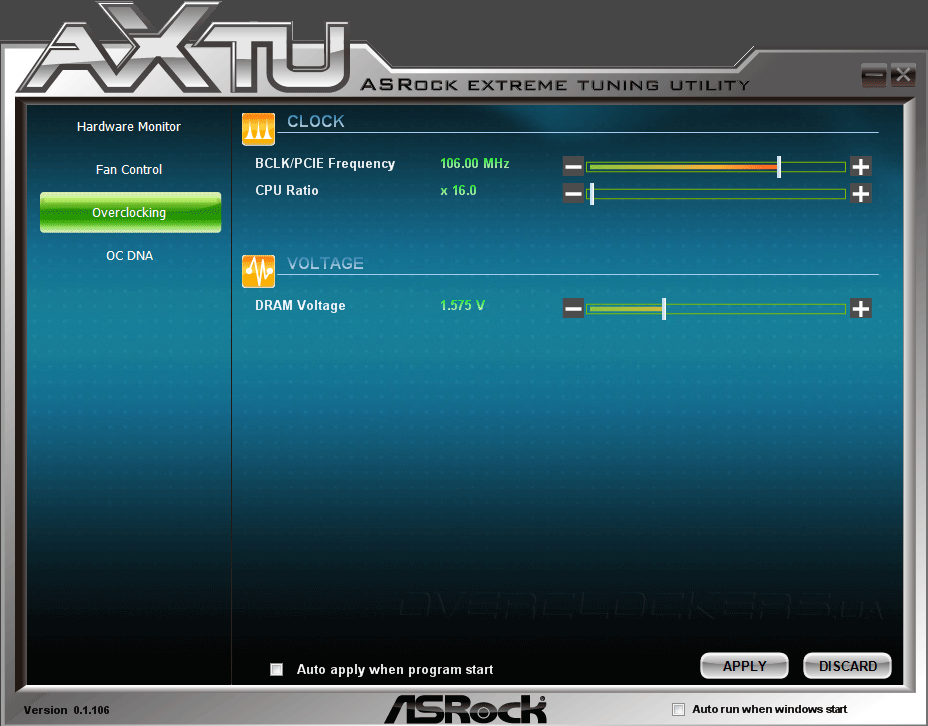Click the CPU Ratio slider handle
The image size is (928, 726).
point(592,194)
